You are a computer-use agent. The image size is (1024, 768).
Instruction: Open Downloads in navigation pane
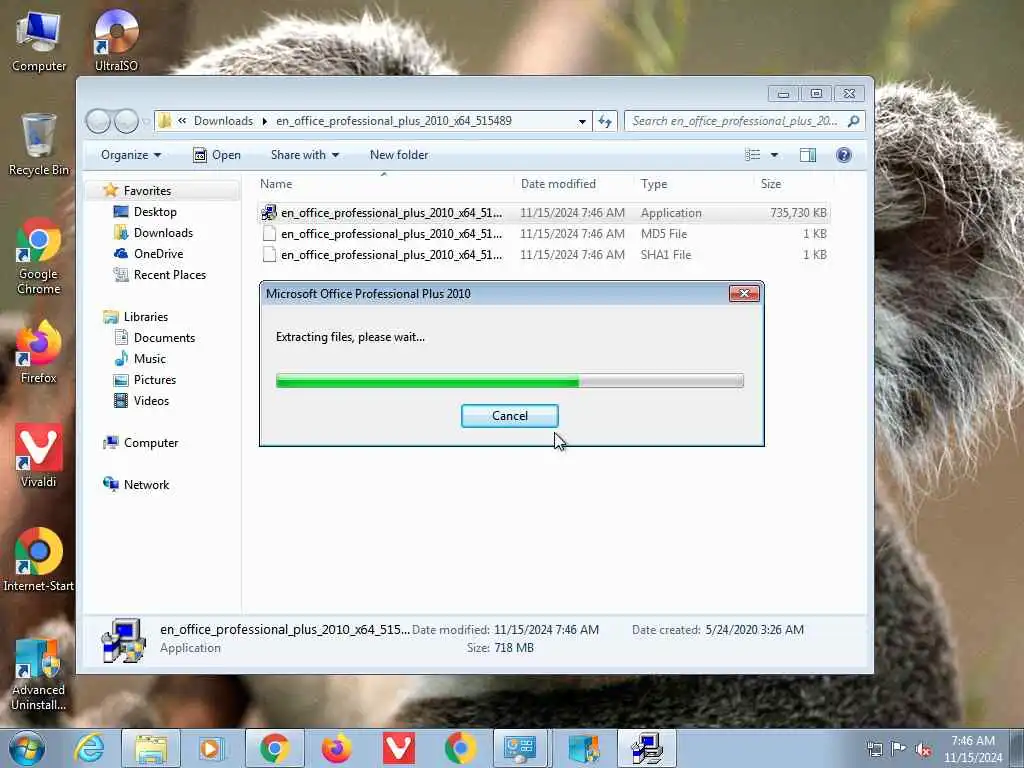tap(163, 232)
